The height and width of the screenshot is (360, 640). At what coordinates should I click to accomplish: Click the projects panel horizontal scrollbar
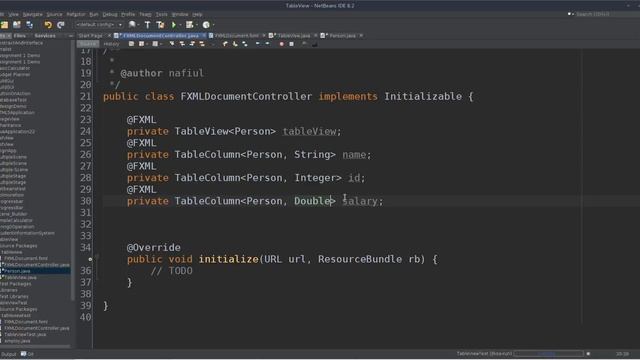click(x=35, y=347)
